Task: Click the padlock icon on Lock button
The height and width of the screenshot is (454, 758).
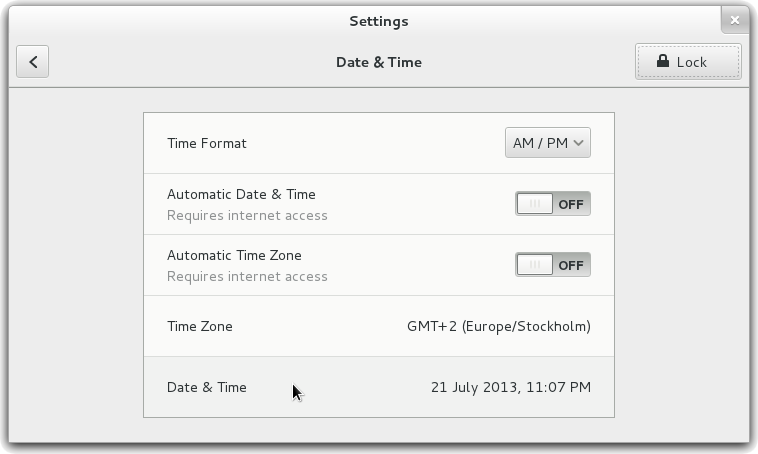Action: pos(663,61)
